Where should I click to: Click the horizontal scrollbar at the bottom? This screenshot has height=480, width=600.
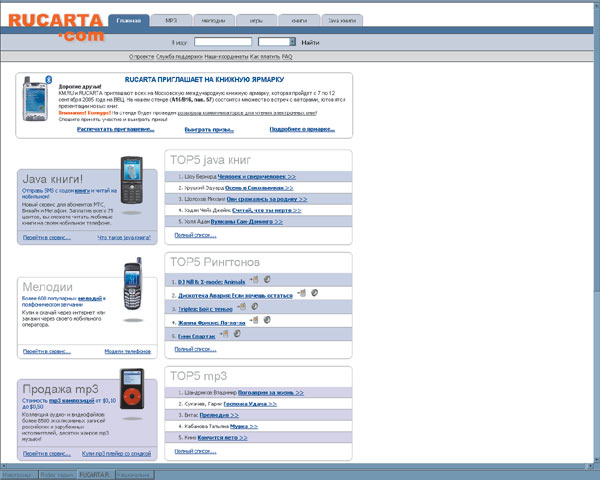pos(297,466)
